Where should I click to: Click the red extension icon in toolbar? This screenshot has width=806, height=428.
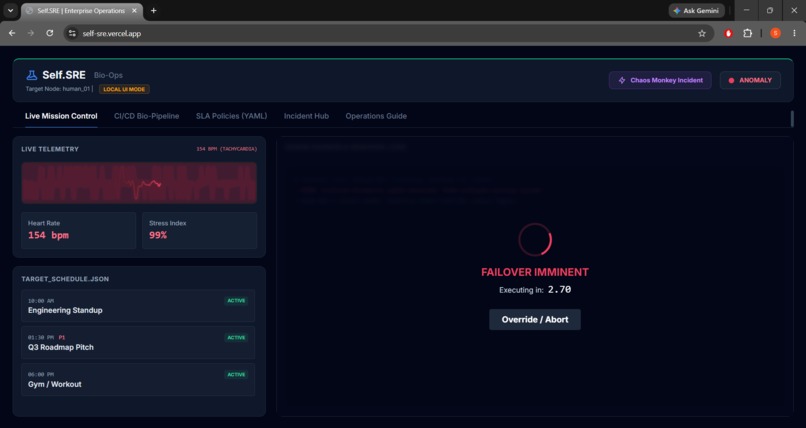point(728,33)
